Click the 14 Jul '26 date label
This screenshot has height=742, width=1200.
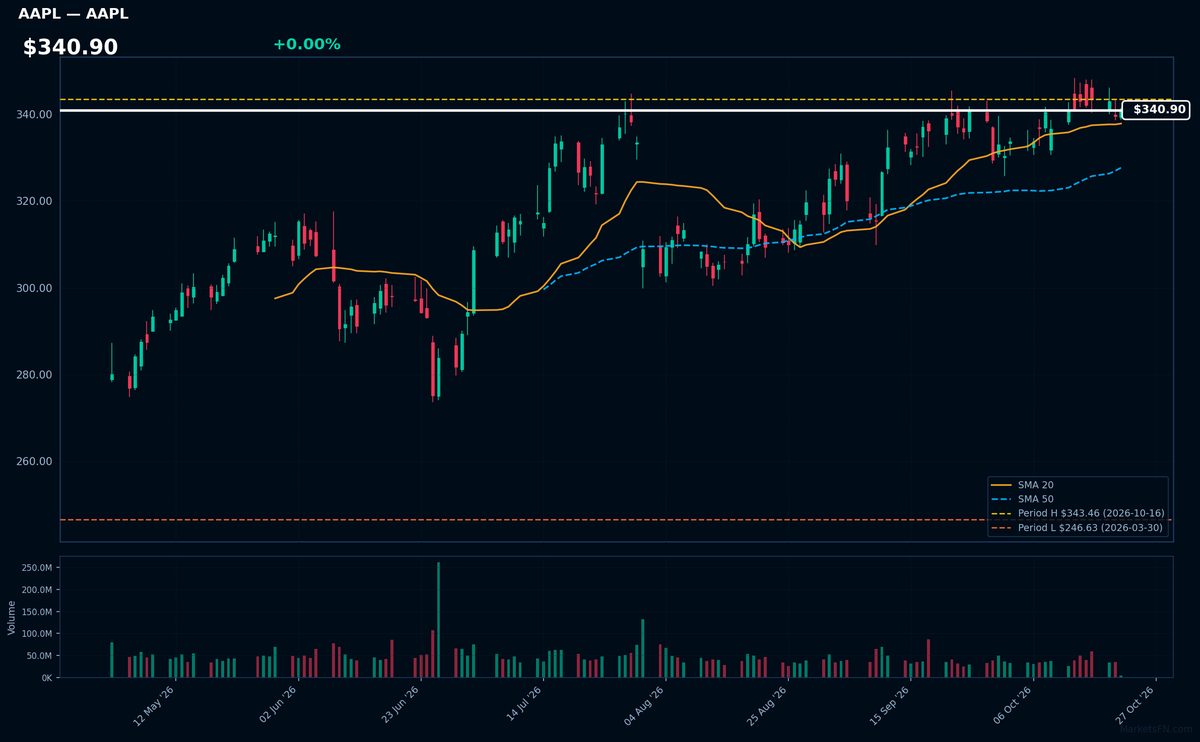(x=522, y=703)
